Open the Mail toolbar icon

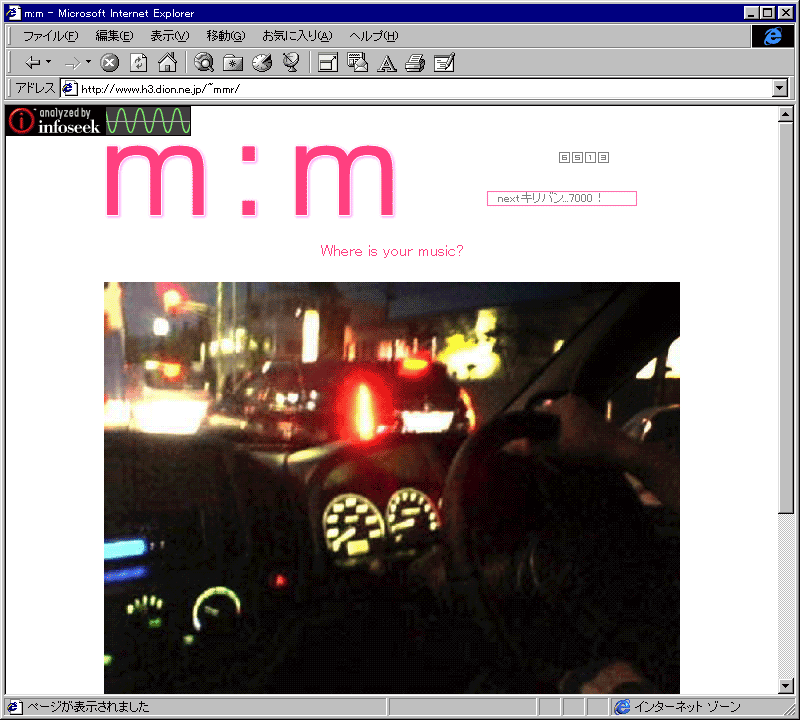coord(357,63)
